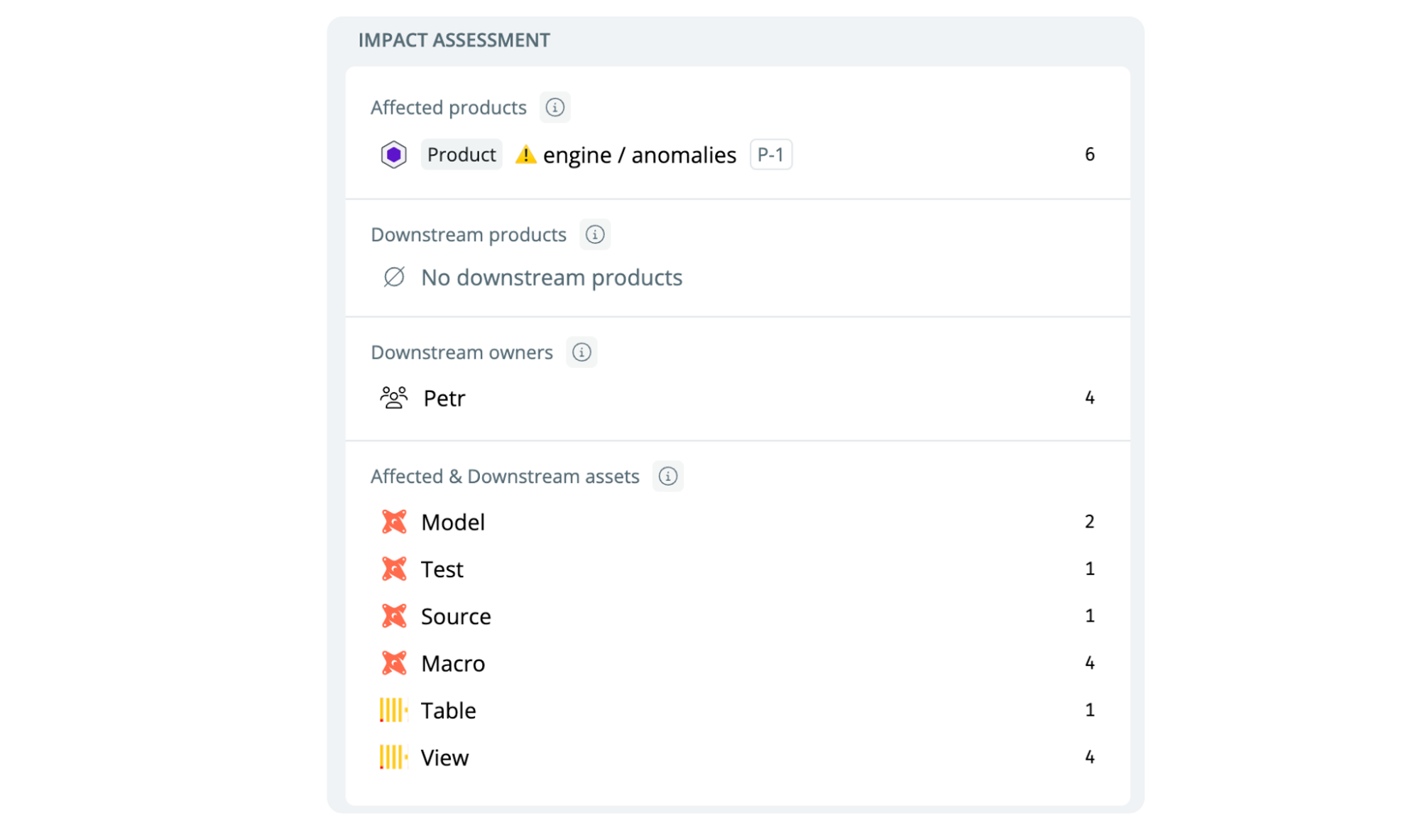
Task: Click the count 2 in the Model row
Action: point(1089,522)
